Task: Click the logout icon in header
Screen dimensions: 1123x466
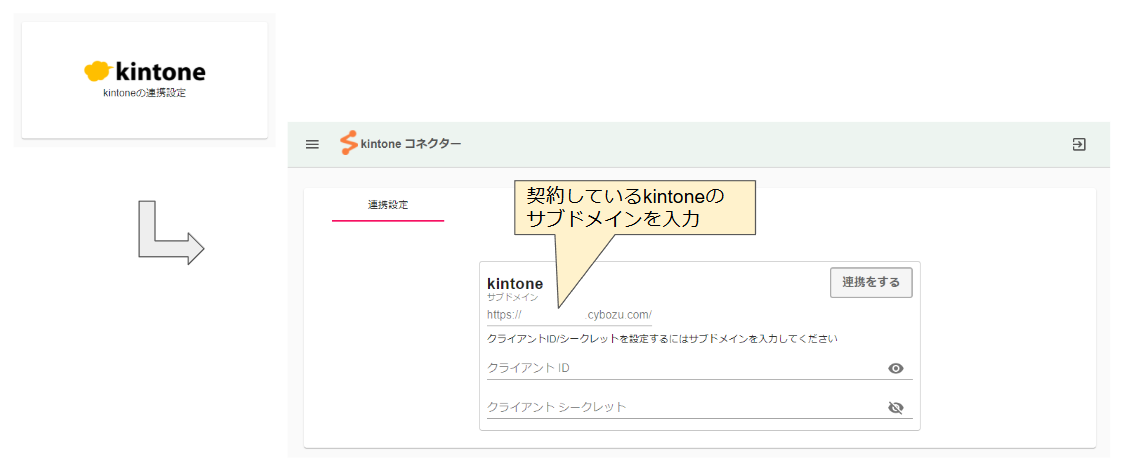Action: click(x=1079, y=145)
